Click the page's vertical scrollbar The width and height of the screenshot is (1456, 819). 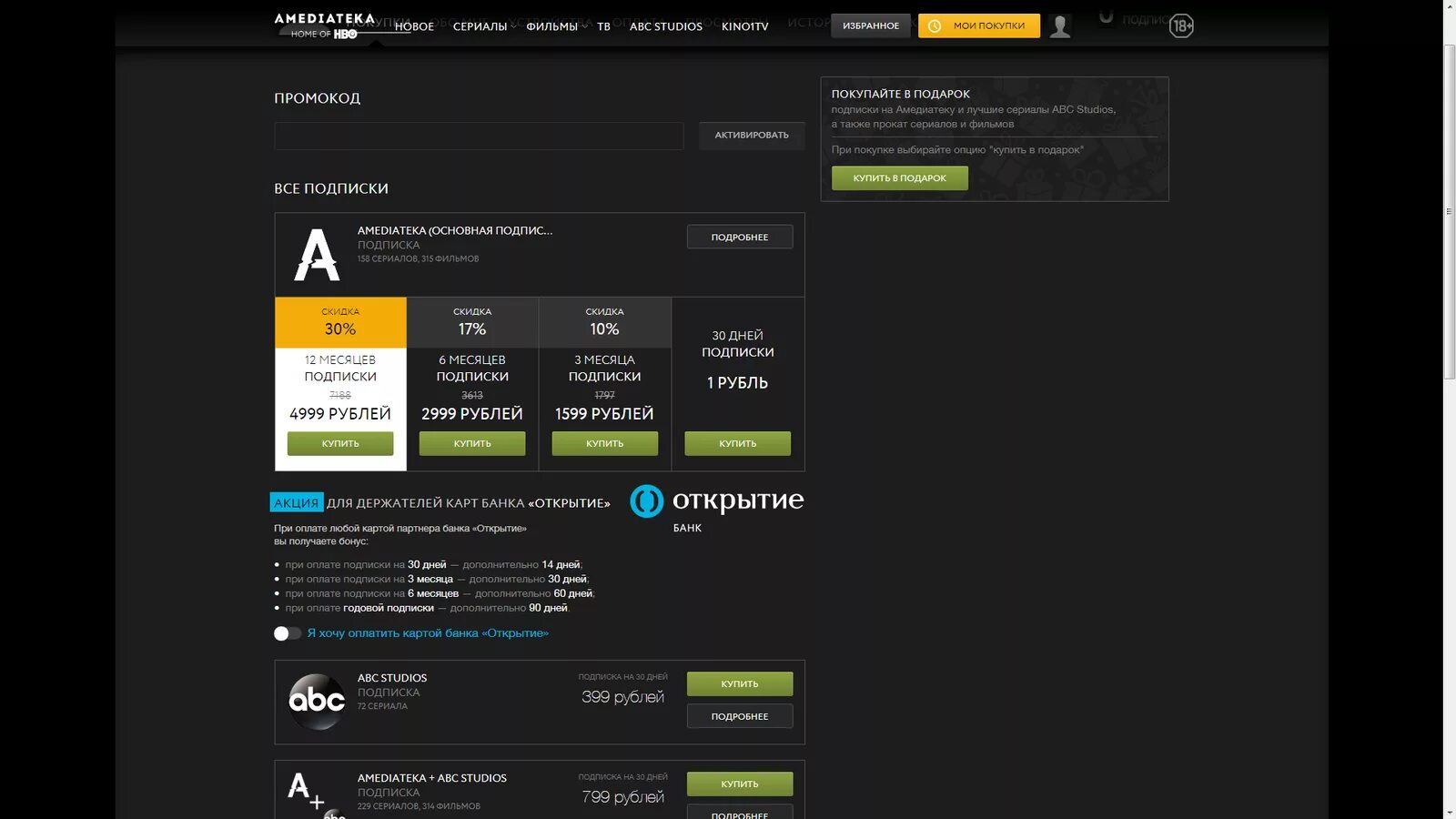(x=1449, y=211)
